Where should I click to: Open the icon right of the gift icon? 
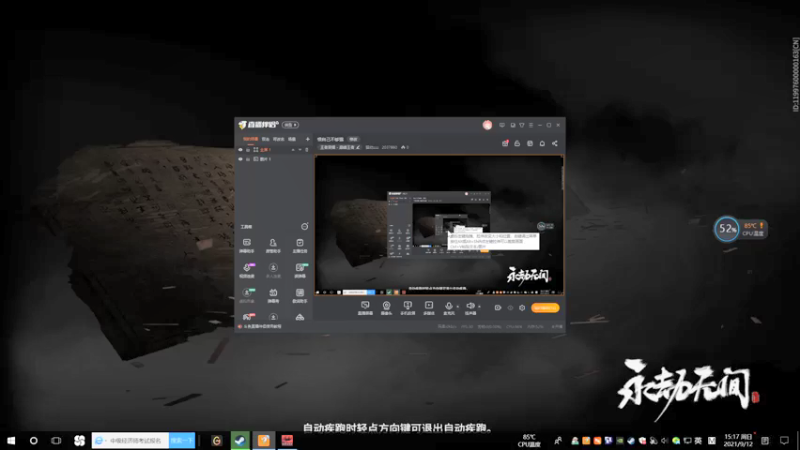click(x=517, y=144)
